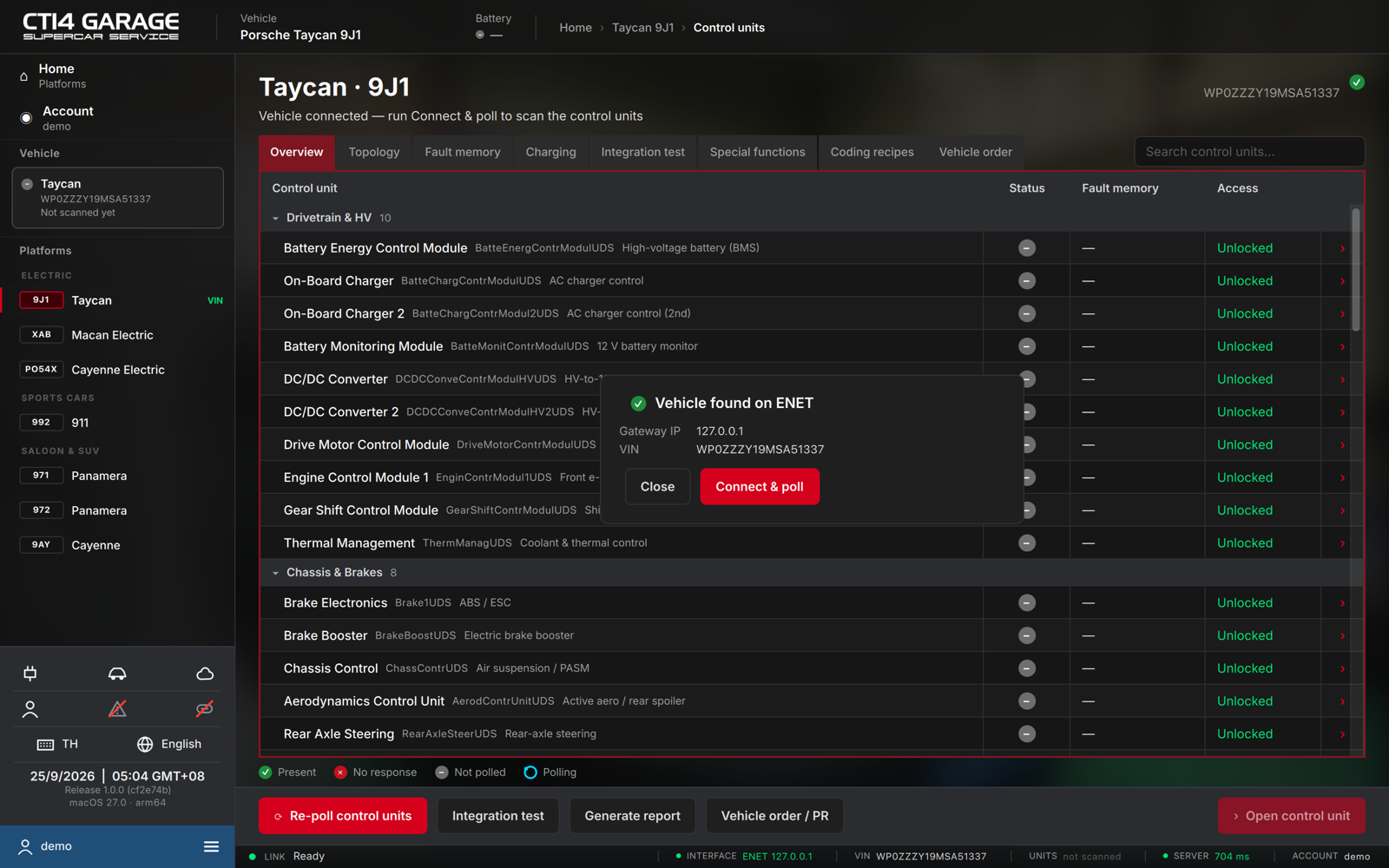Screen dimensions: 1389x868
Task: Open Brake Booster row chevron
Action: pos(1342,635)
